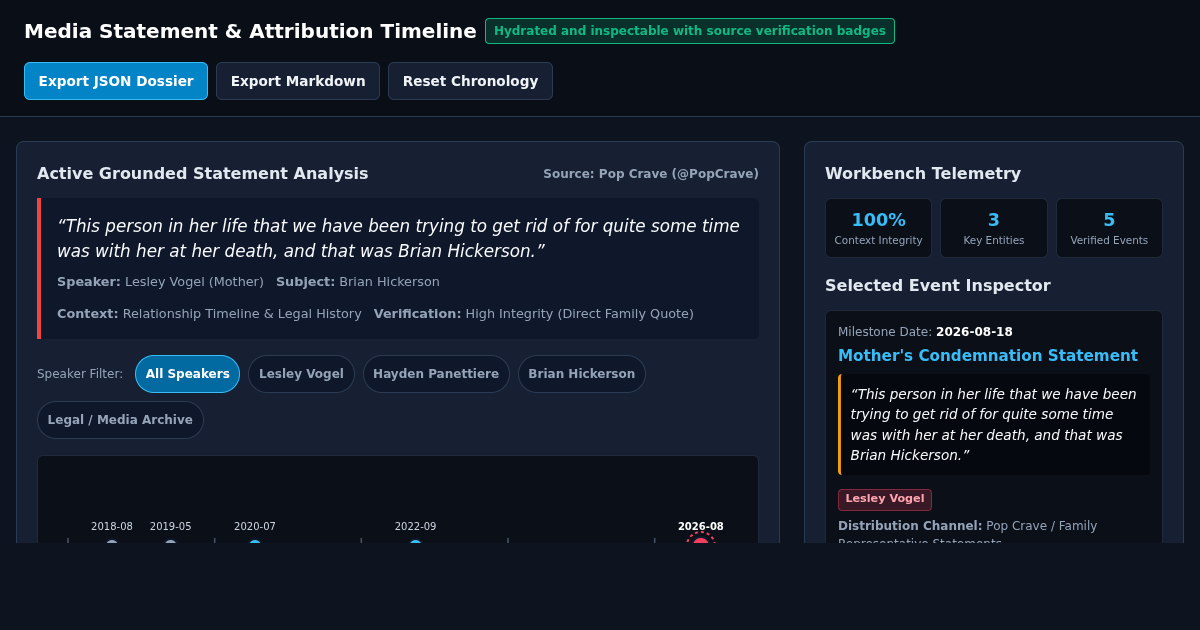1200x630 pixels.
Task: Click the Workbench Telemetry heading
Action: pyautogui.click(x=923, y=174)
